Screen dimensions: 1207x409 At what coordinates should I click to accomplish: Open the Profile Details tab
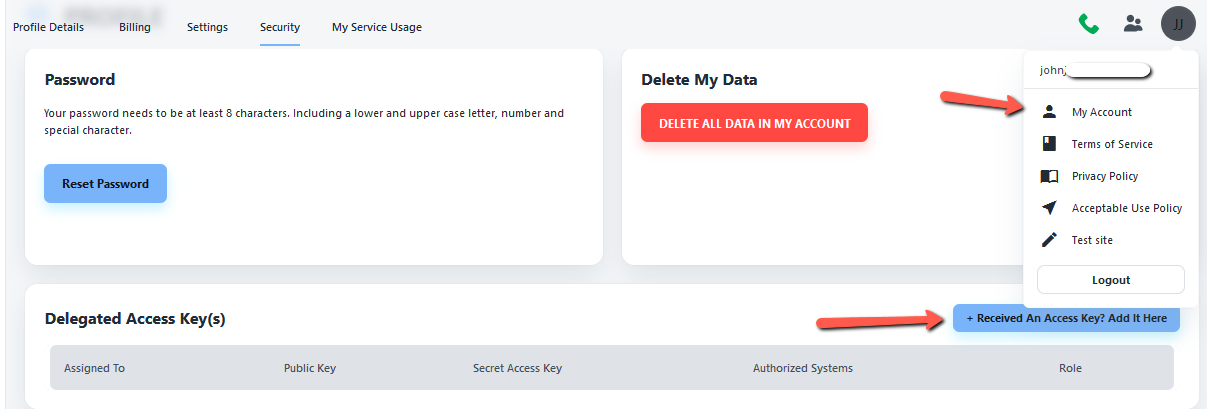click(x=48, y=27)
